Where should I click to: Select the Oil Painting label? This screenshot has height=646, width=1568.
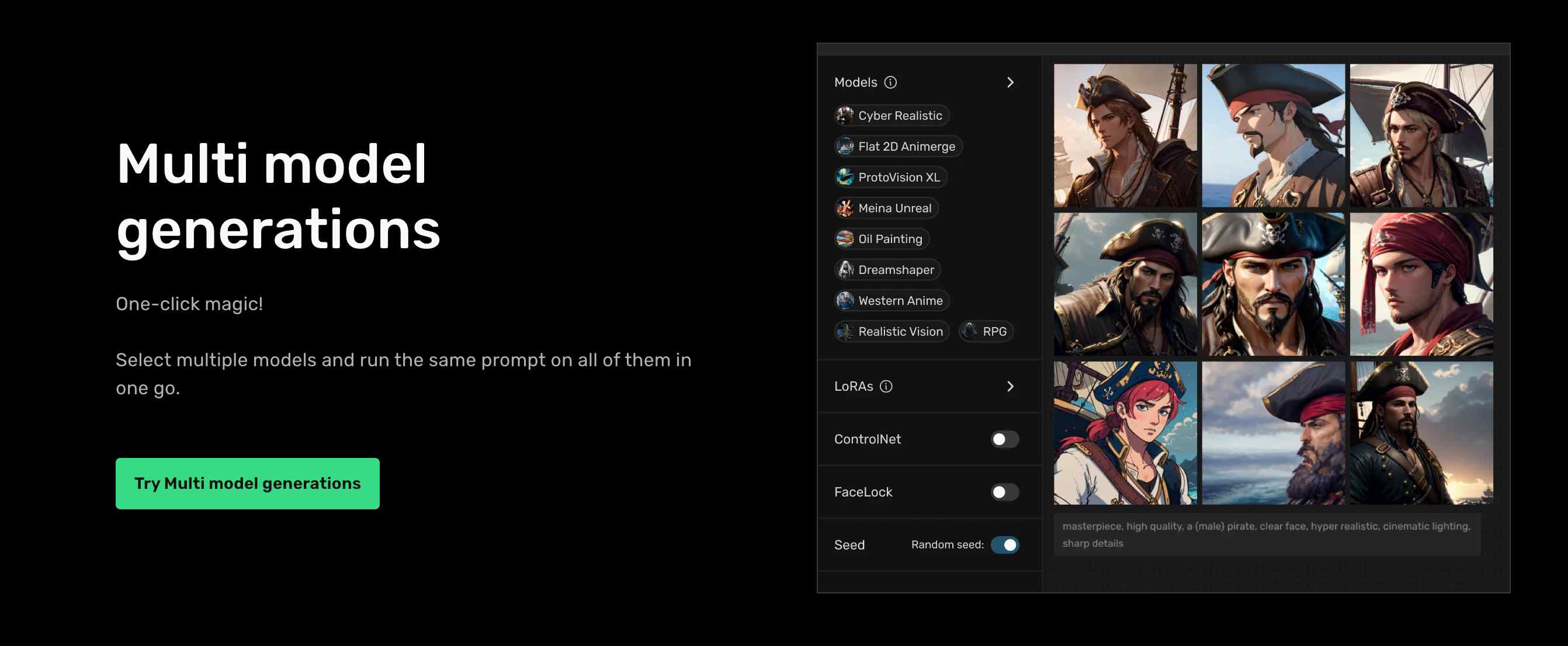[890, 239]
